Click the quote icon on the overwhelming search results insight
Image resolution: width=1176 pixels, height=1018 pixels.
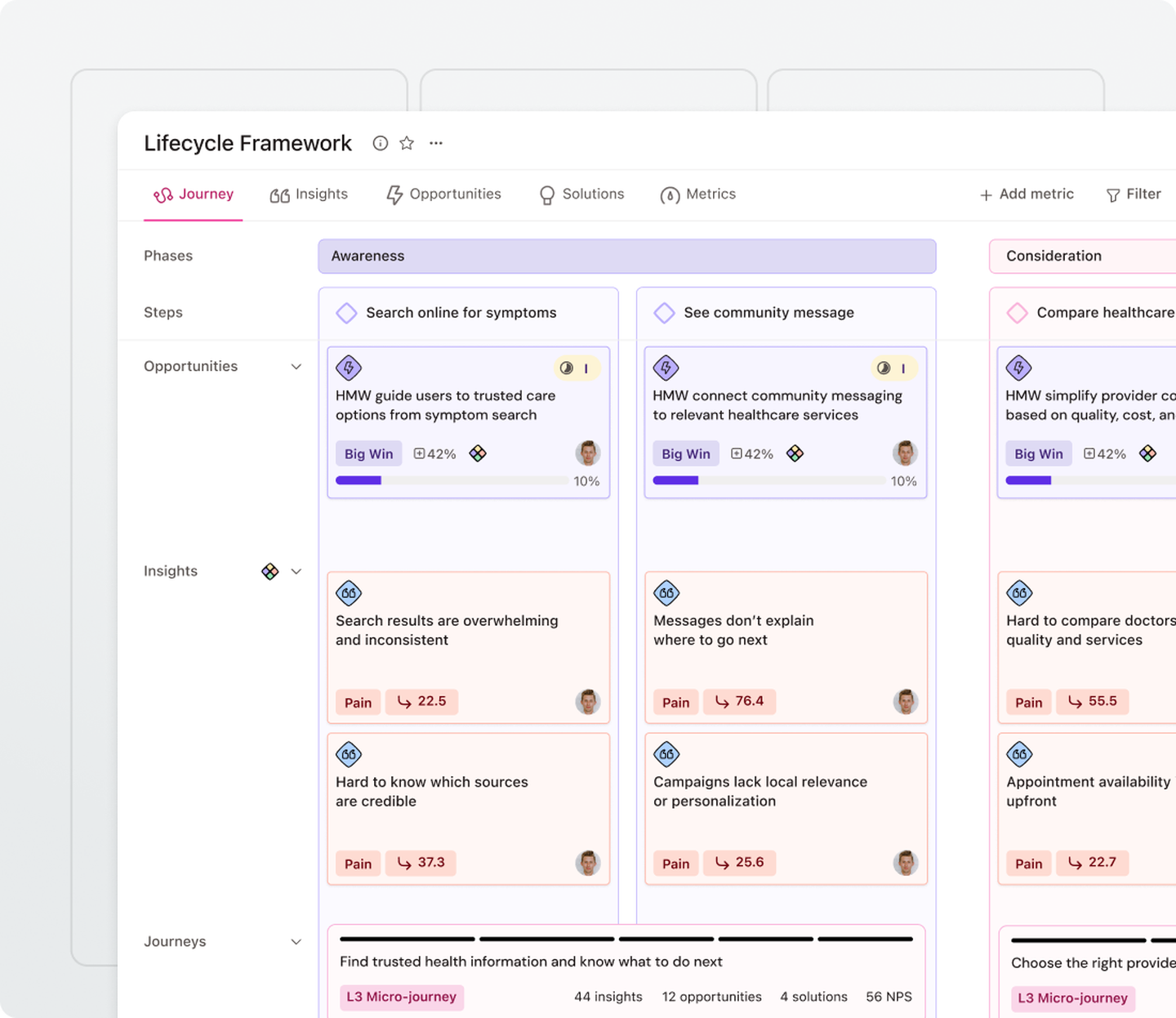pos(349,593)
